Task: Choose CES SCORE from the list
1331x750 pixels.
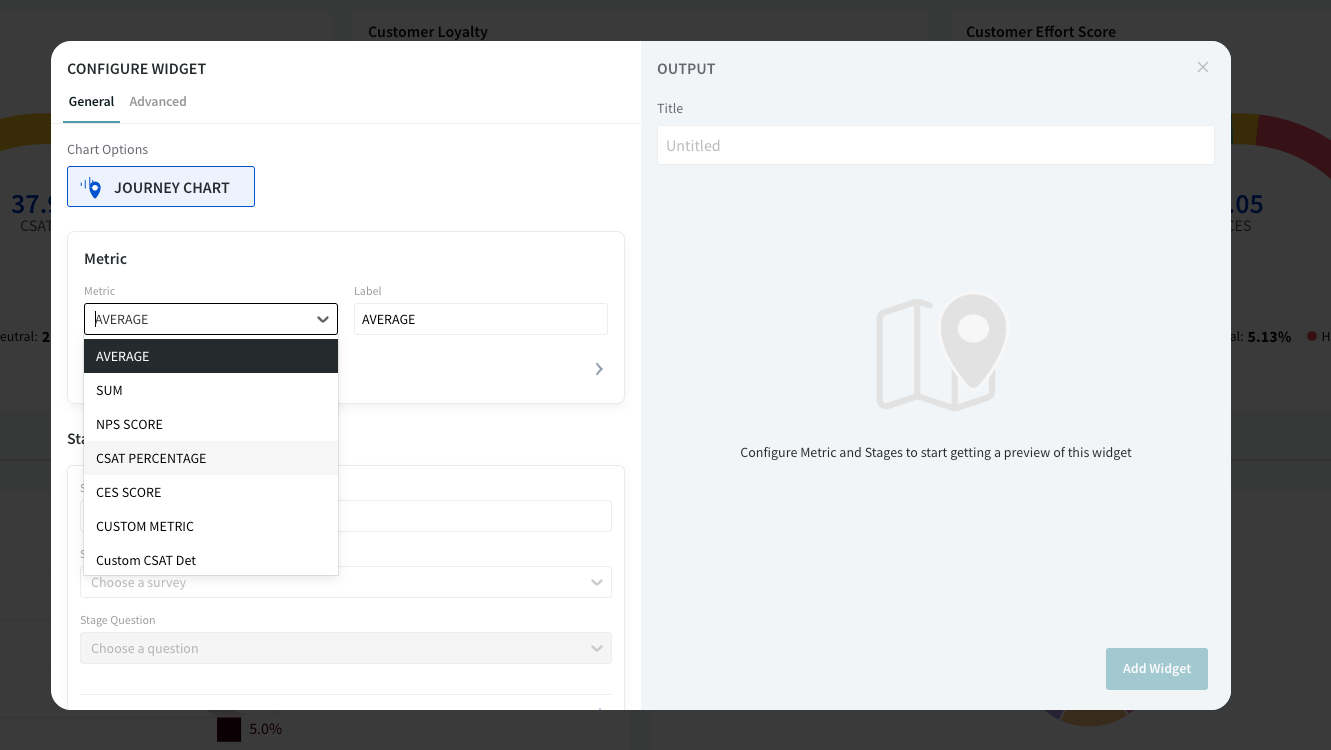Action: tap(210, 493)
